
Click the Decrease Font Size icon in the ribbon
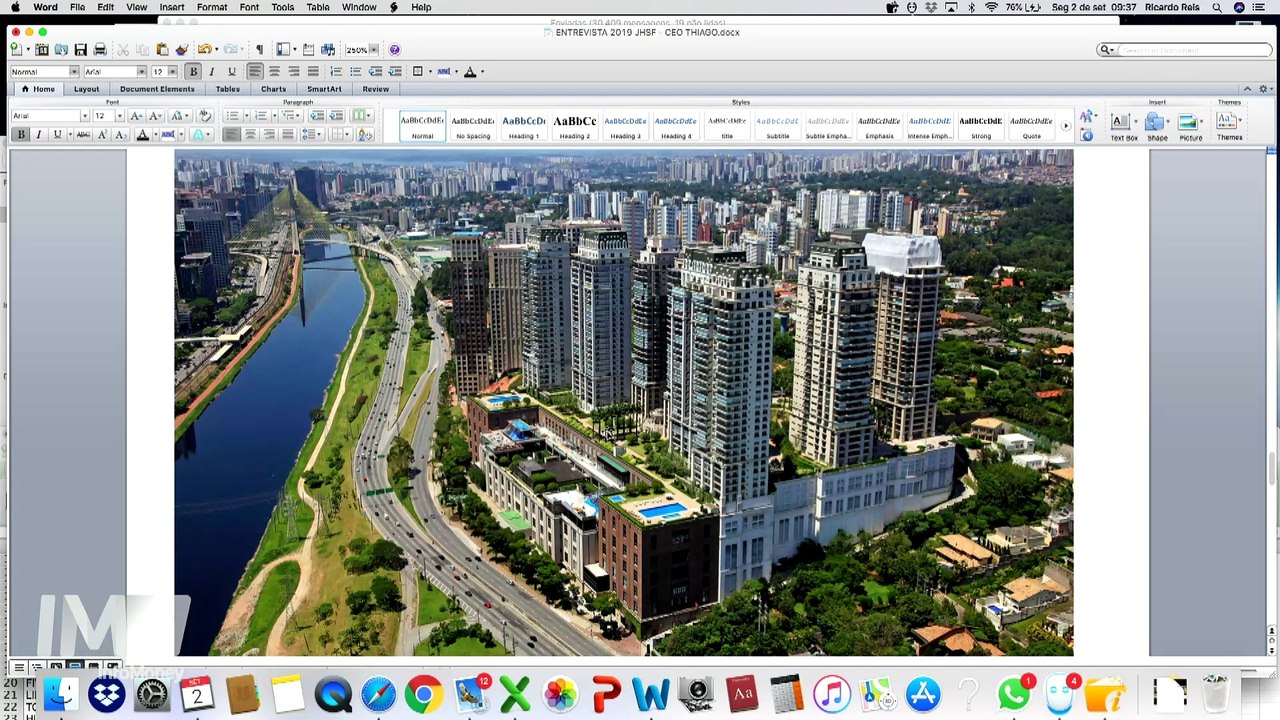coord(154,116)
